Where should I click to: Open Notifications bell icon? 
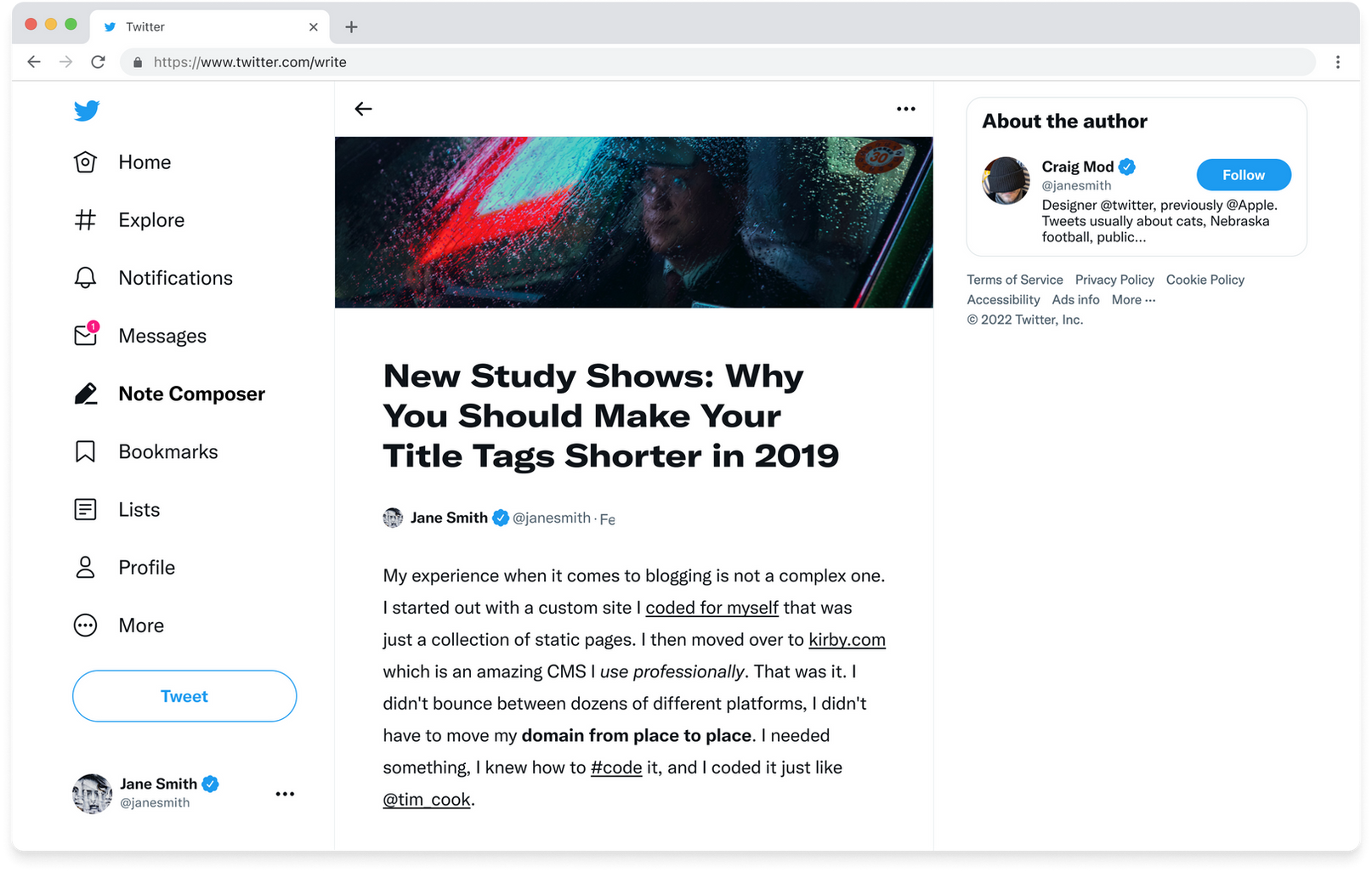click(85, 278)
